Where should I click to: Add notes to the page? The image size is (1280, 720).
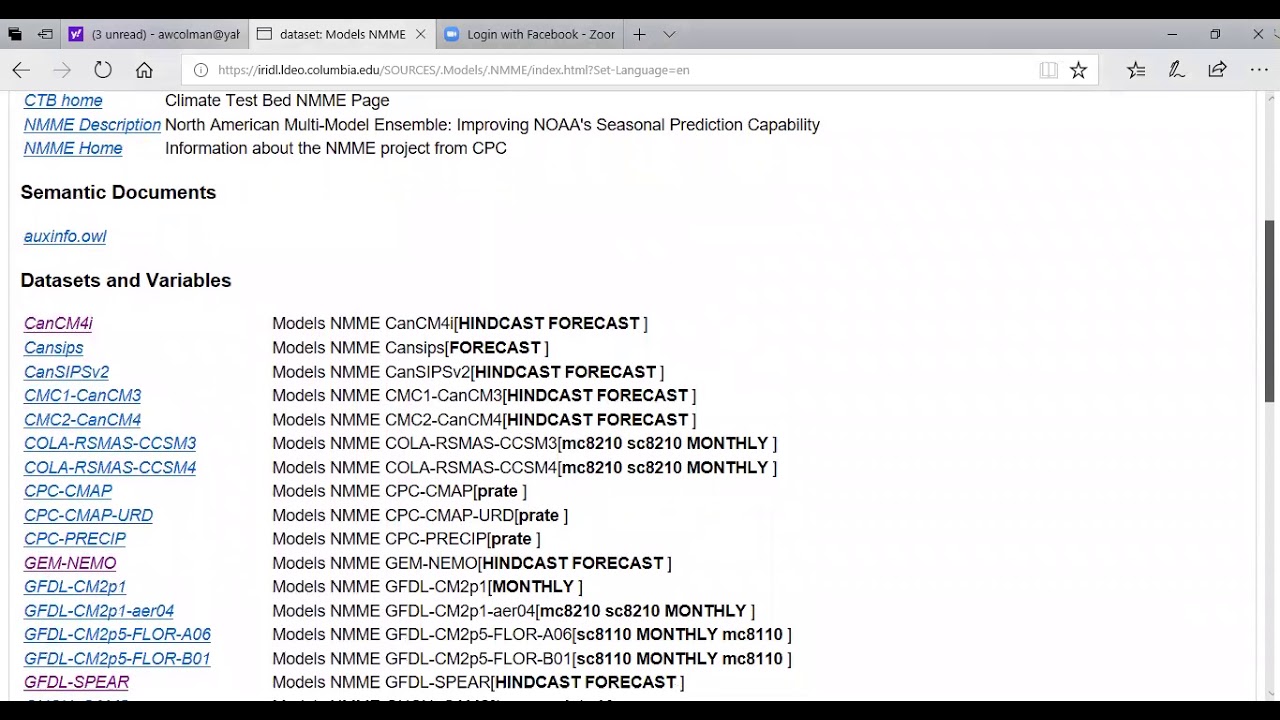click(x=1177, y=70)
